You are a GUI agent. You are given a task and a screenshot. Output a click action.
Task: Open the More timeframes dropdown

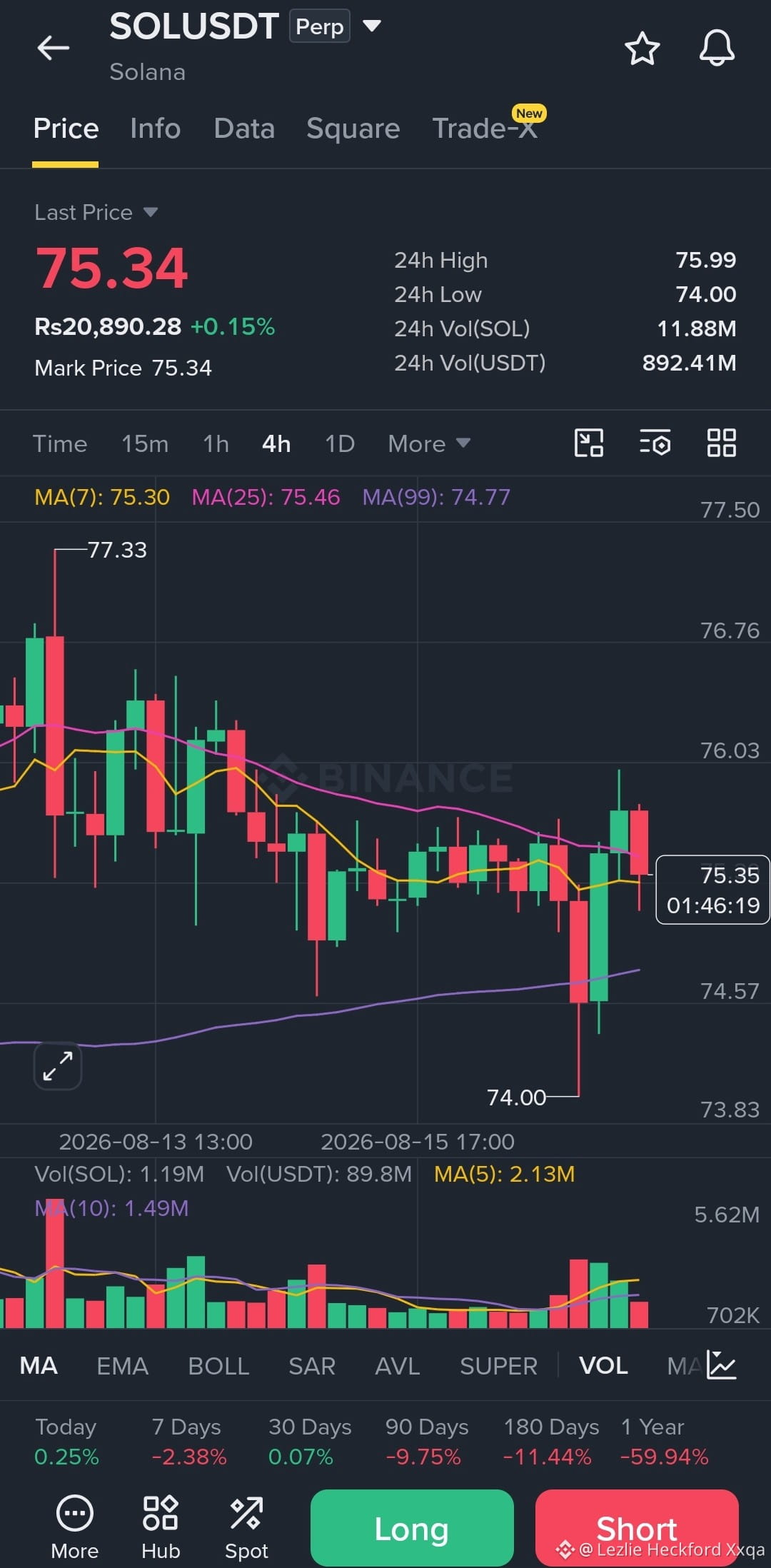pyautogui.click(x=429, y=443)
